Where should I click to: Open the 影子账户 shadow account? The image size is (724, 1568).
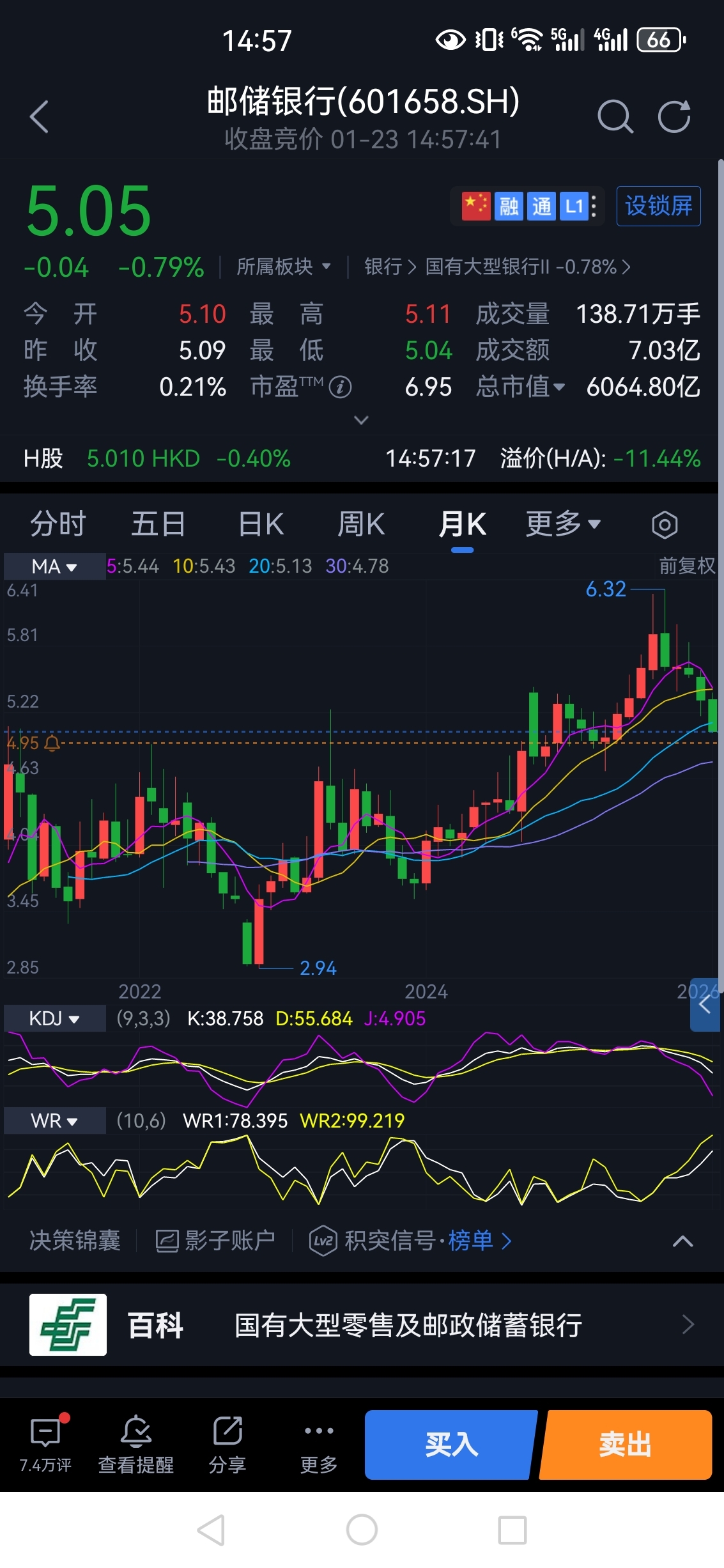pyautogui.click(x=215, y=1241)
